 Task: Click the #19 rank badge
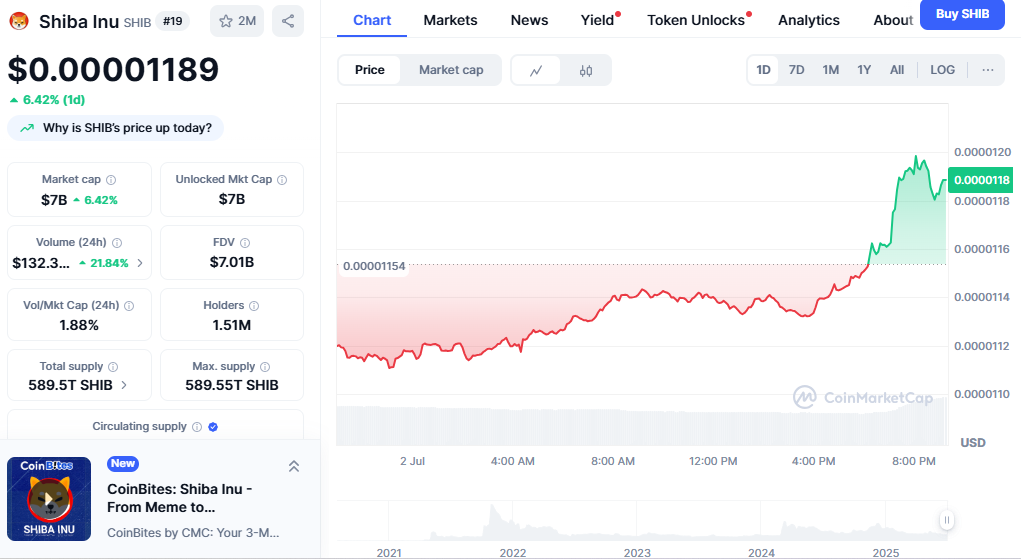click(x=173, y=22)
